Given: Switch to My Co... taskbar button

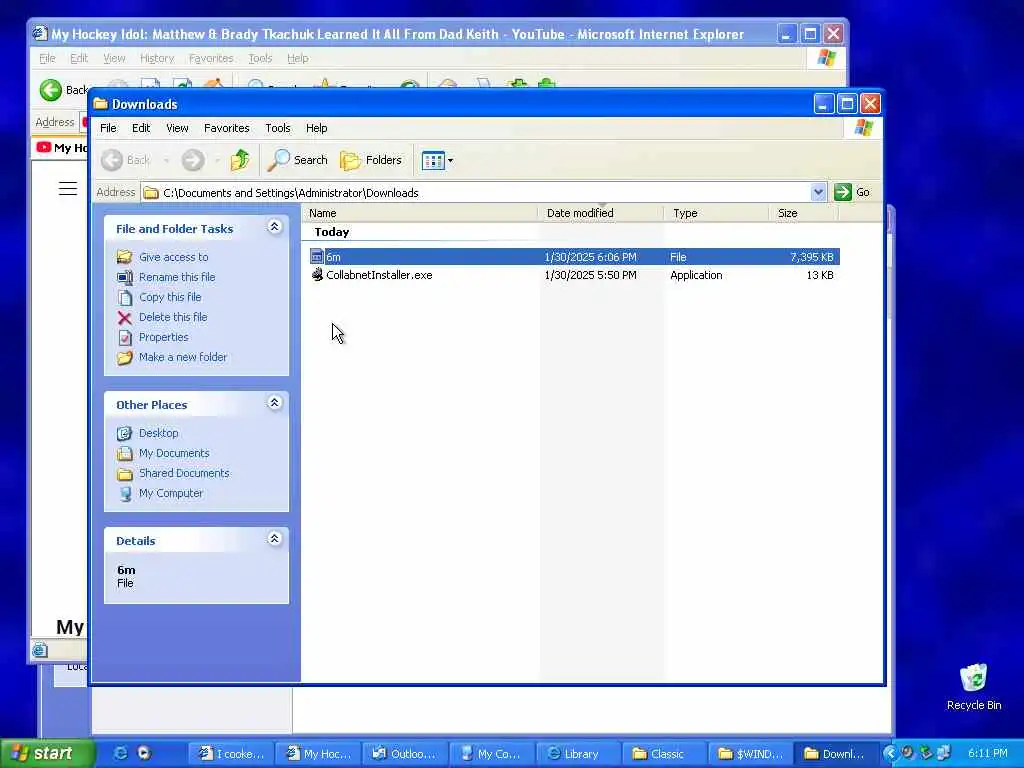Looking at the screenshot, I should pyautogui.click(x=492, y=754).
